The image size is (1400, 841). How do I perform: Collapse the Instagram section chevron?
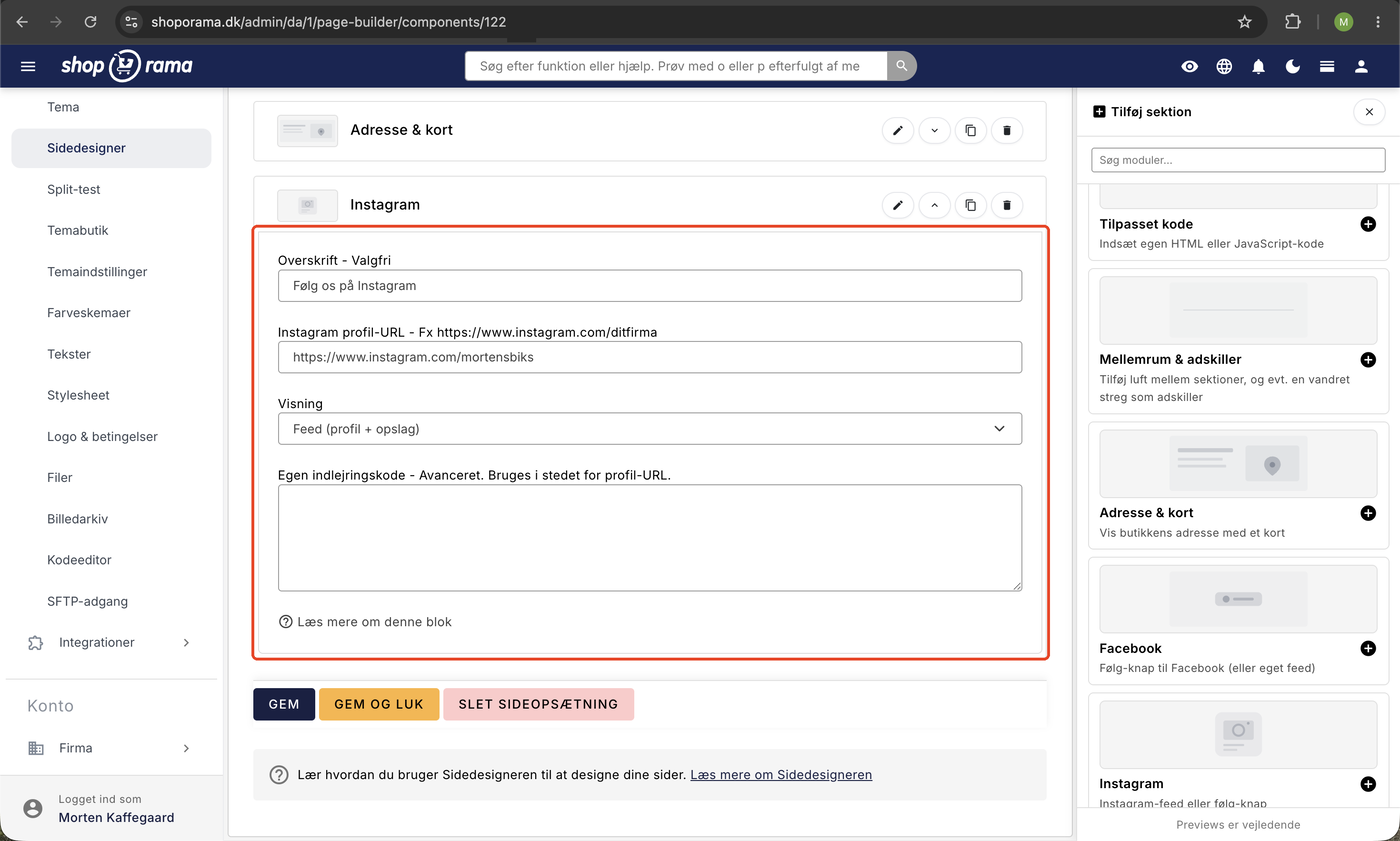coord(934,205)
